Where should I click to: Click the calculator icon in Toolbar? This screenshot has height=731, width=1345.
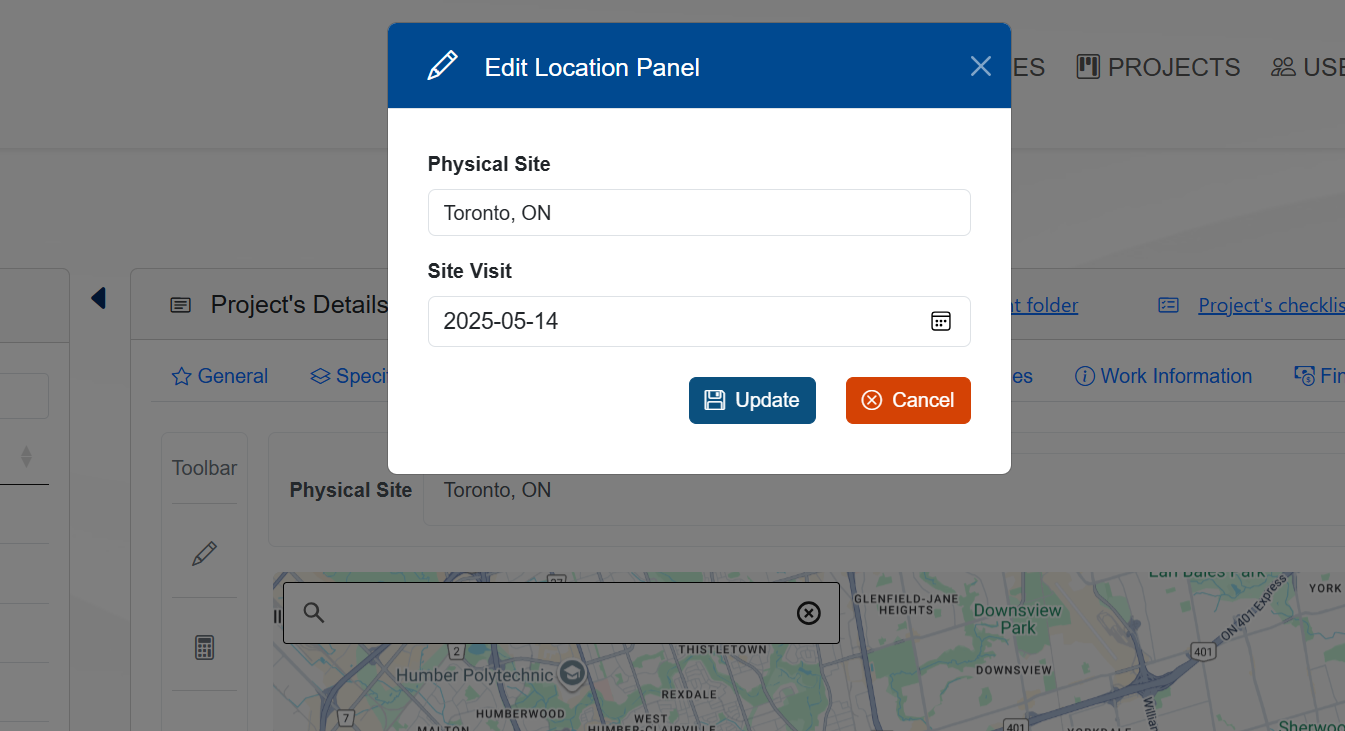(x=204, y=647)
